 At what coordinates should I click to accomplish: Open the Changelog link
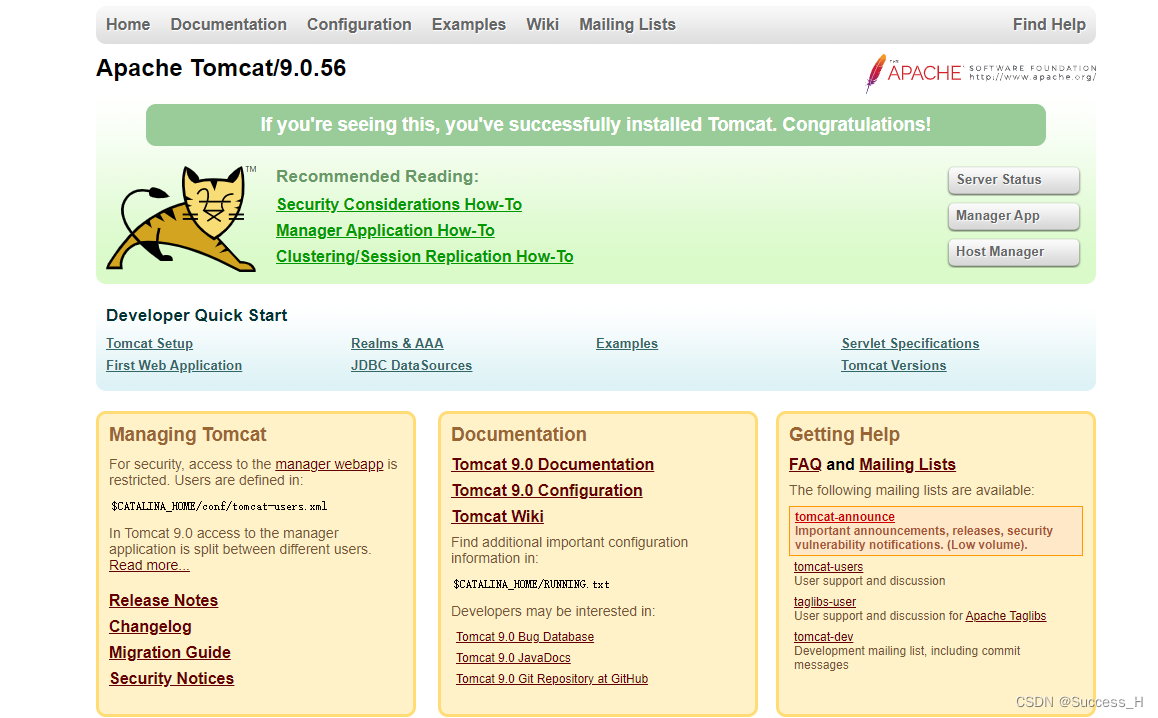coord(150,626)
